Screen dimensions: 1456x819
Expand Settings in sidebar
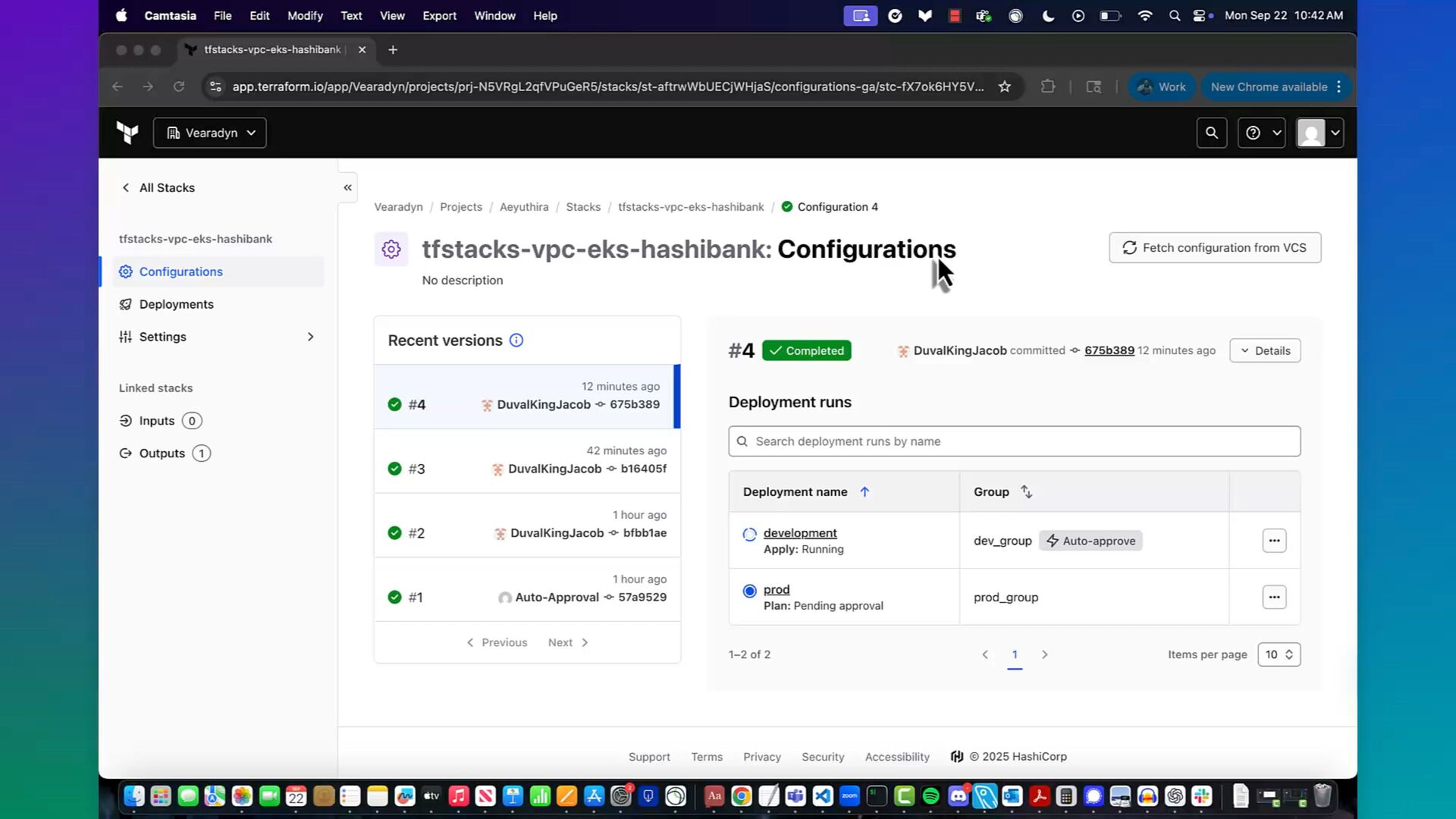coord(310,337)
